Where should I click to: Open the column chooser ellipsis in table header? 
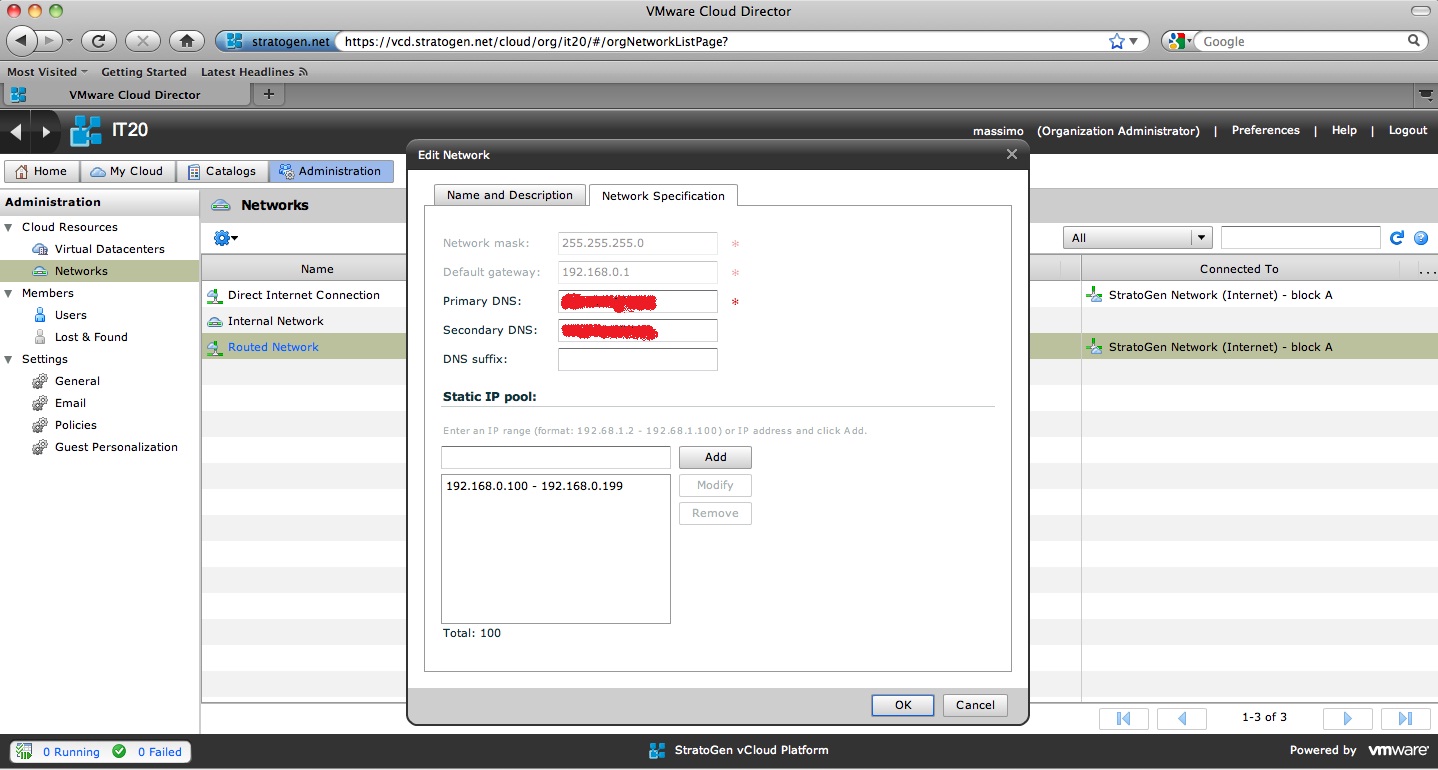point(1427,269)
